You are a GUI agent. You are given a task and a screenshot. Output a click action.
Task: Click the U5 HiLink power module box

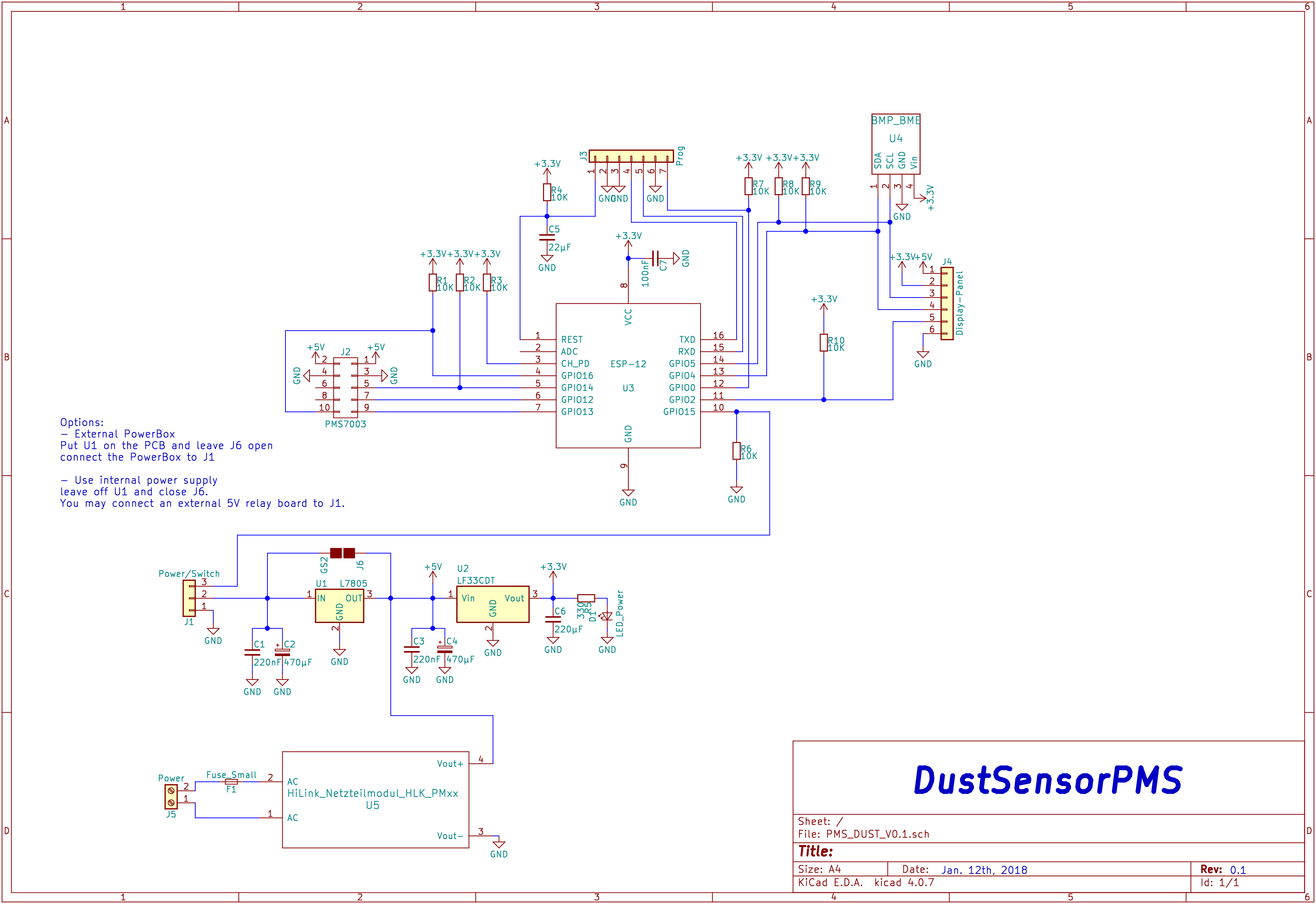point(375,800)
